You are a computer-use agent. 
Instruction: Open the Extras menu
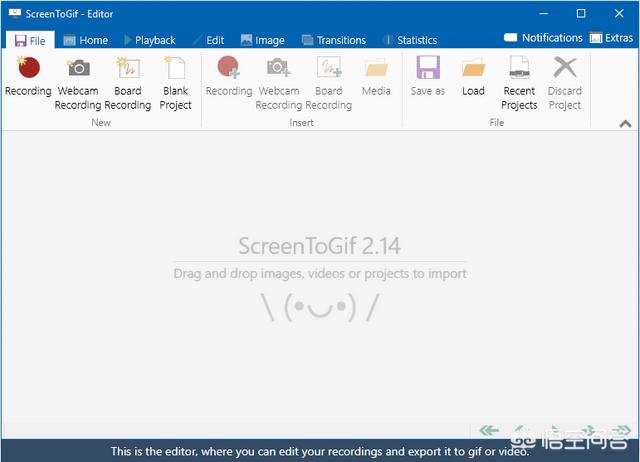[611, 38]
